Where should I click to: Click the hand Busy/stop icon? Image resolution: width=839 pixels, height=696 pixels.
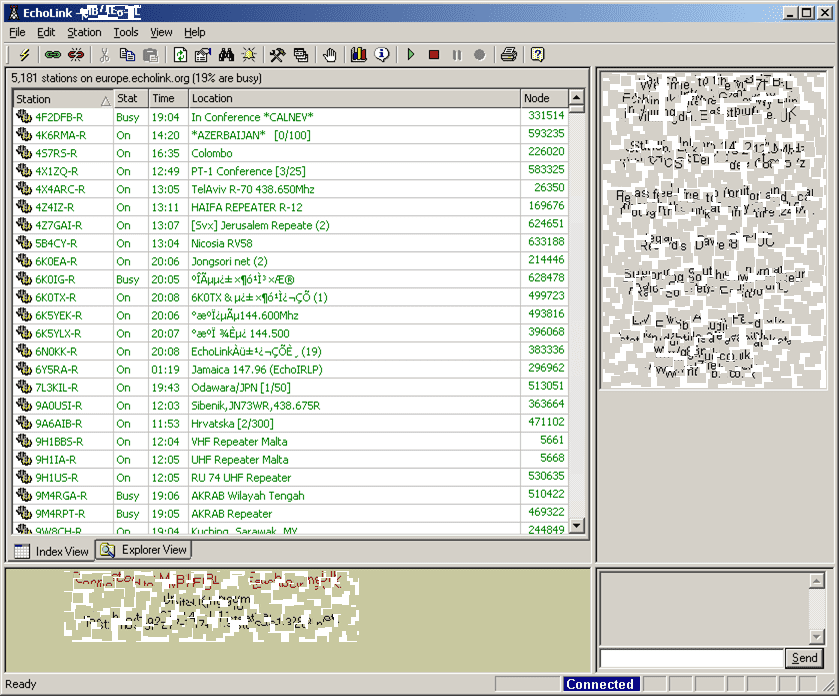[330, 54]
